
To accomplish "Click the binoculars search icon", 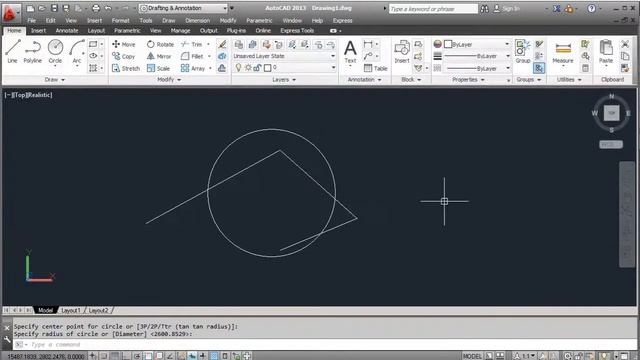I will [484, 9].
